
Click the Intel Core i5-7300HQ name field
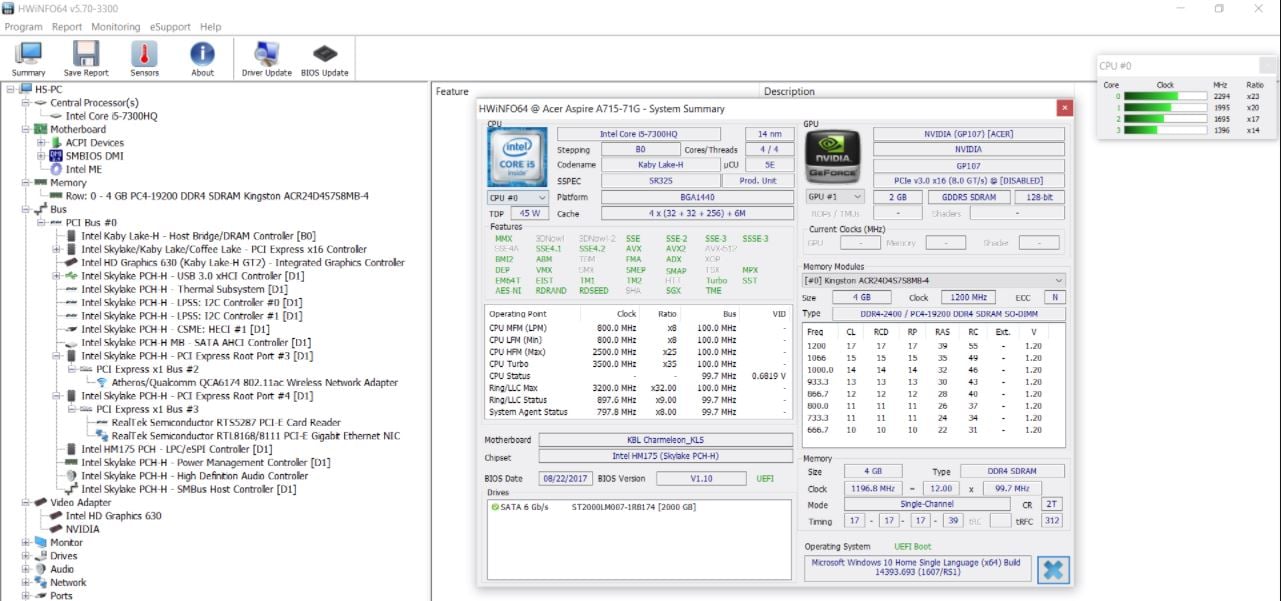(x=638, y=134)
